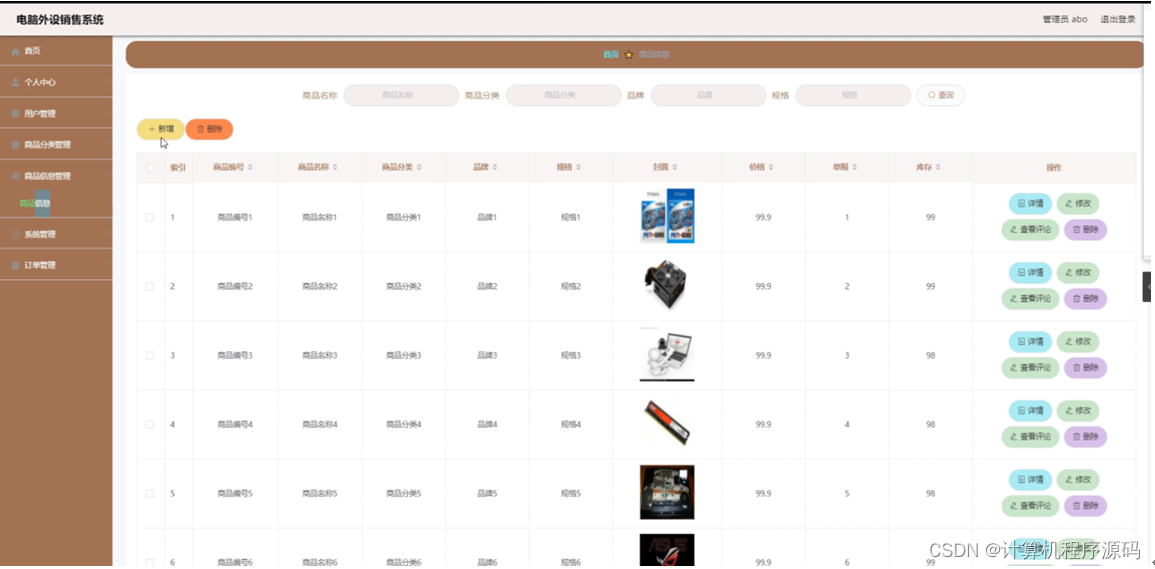Click 查看评论 button for 商品名称4

1030,436
